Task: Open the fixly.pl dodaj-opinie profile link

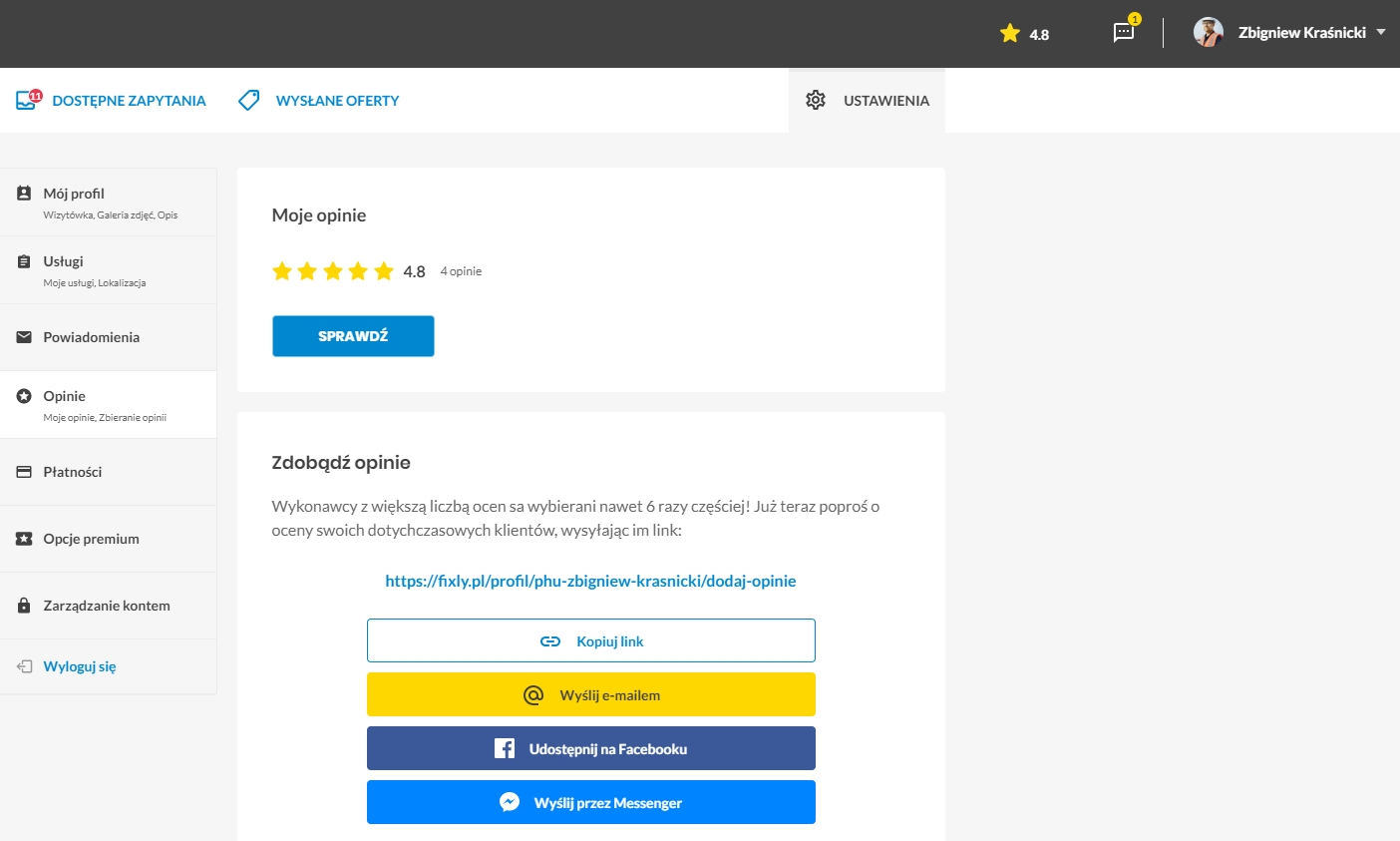Action: (590, 581)
